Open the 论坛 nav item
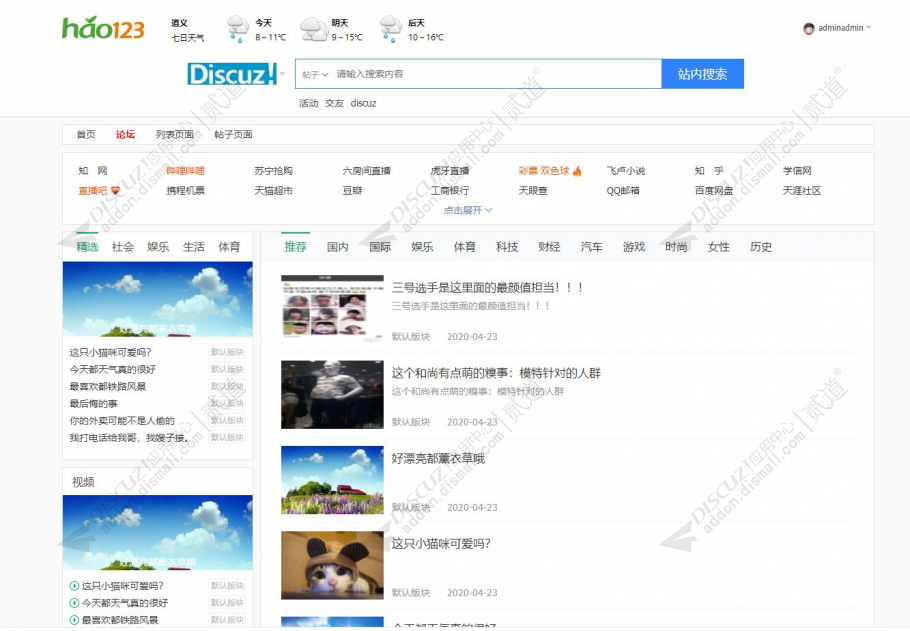Image resolution: width=910 pixels, height=631 pixels. (125, 135)
